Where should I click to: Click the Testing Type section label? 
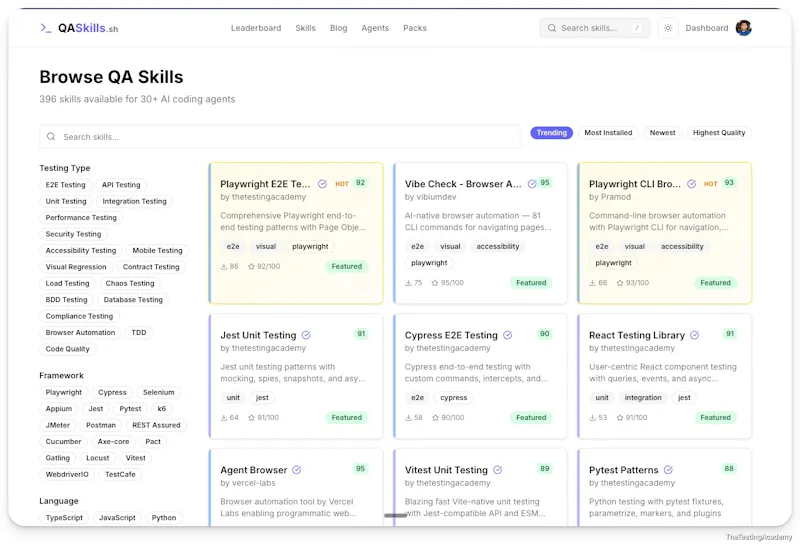65,168
